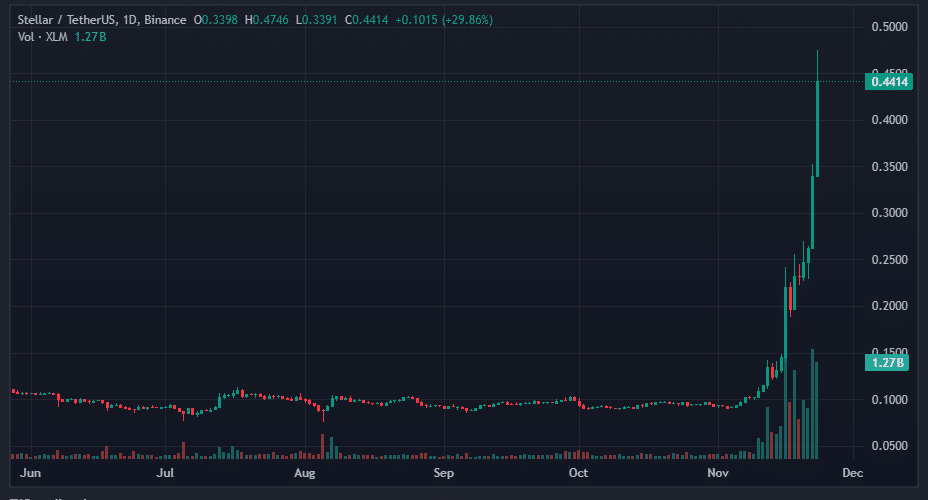Click the 0.1000 price axis label
This screenshot has height=500, width=928.
pos(888,400)
